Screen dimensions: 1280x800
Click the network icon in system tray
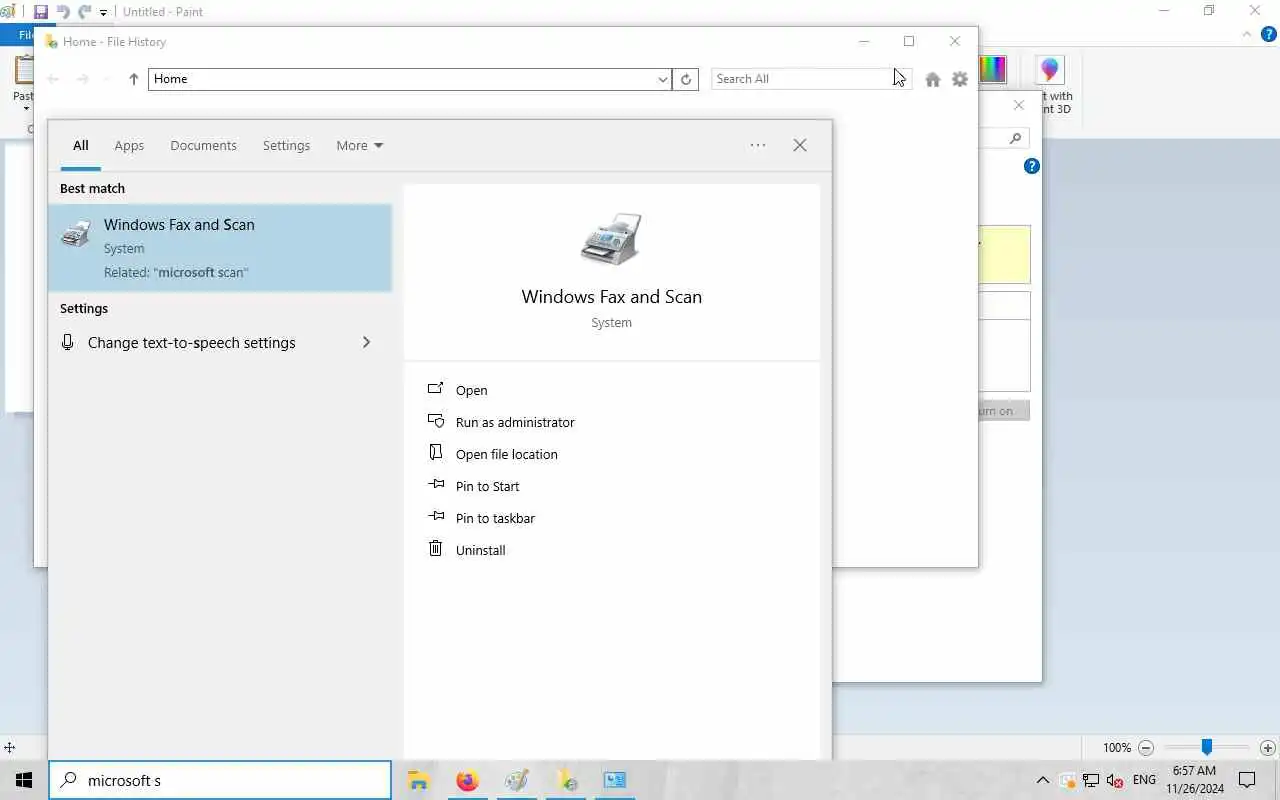[x=1091, y=780]
